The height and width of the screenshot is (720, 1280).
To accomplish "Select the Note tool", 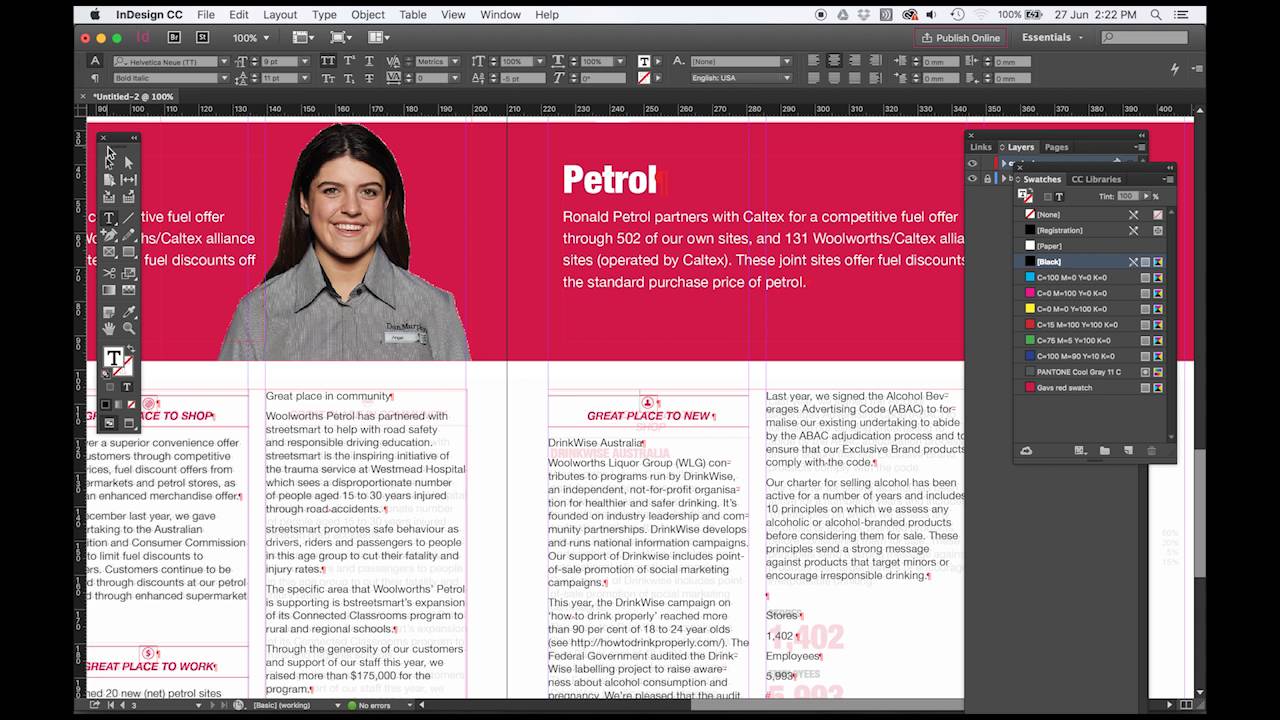I will tap(109, 312).
